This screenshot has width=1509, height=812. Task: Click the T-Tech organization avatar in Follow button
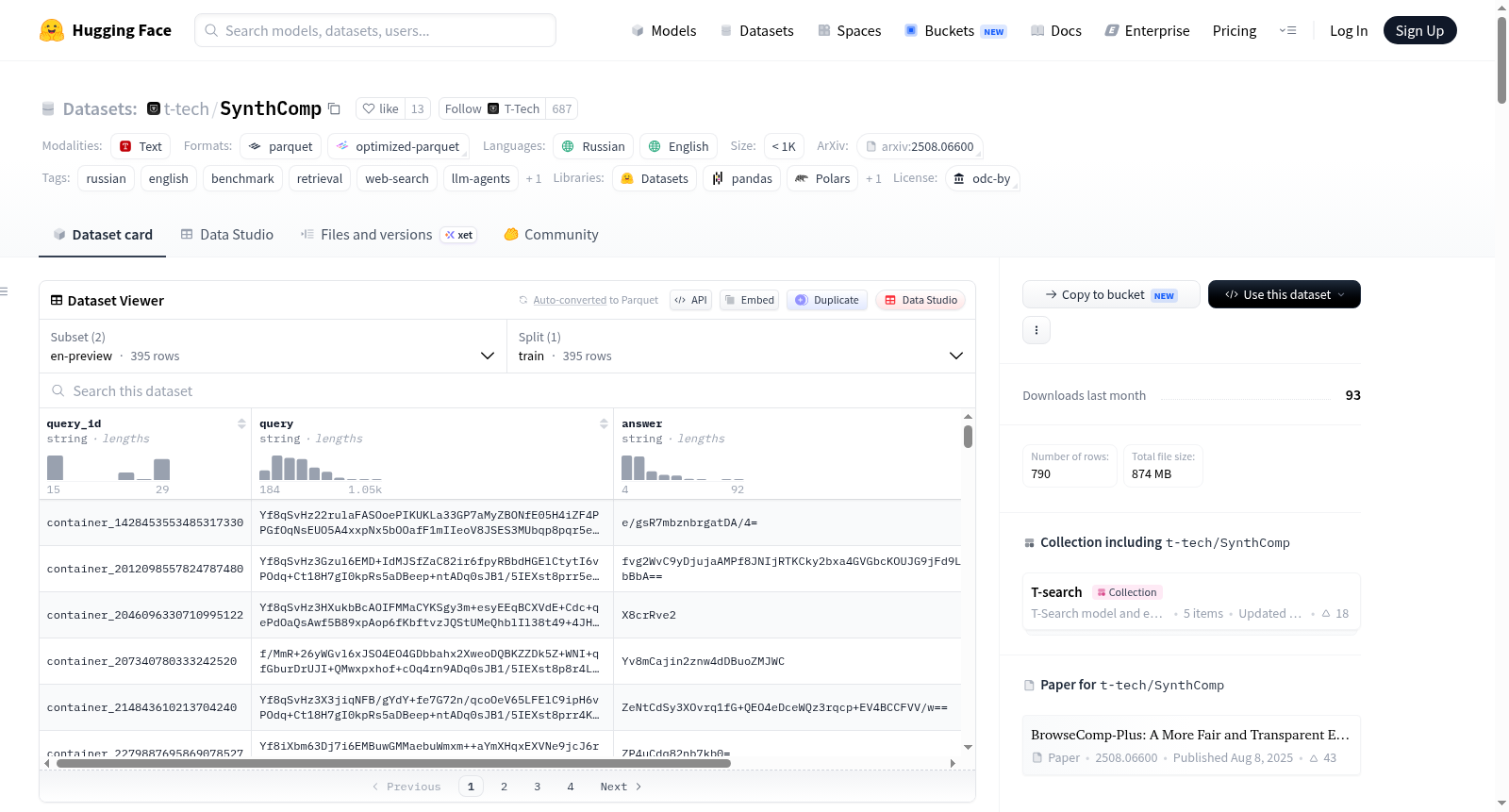493,108
